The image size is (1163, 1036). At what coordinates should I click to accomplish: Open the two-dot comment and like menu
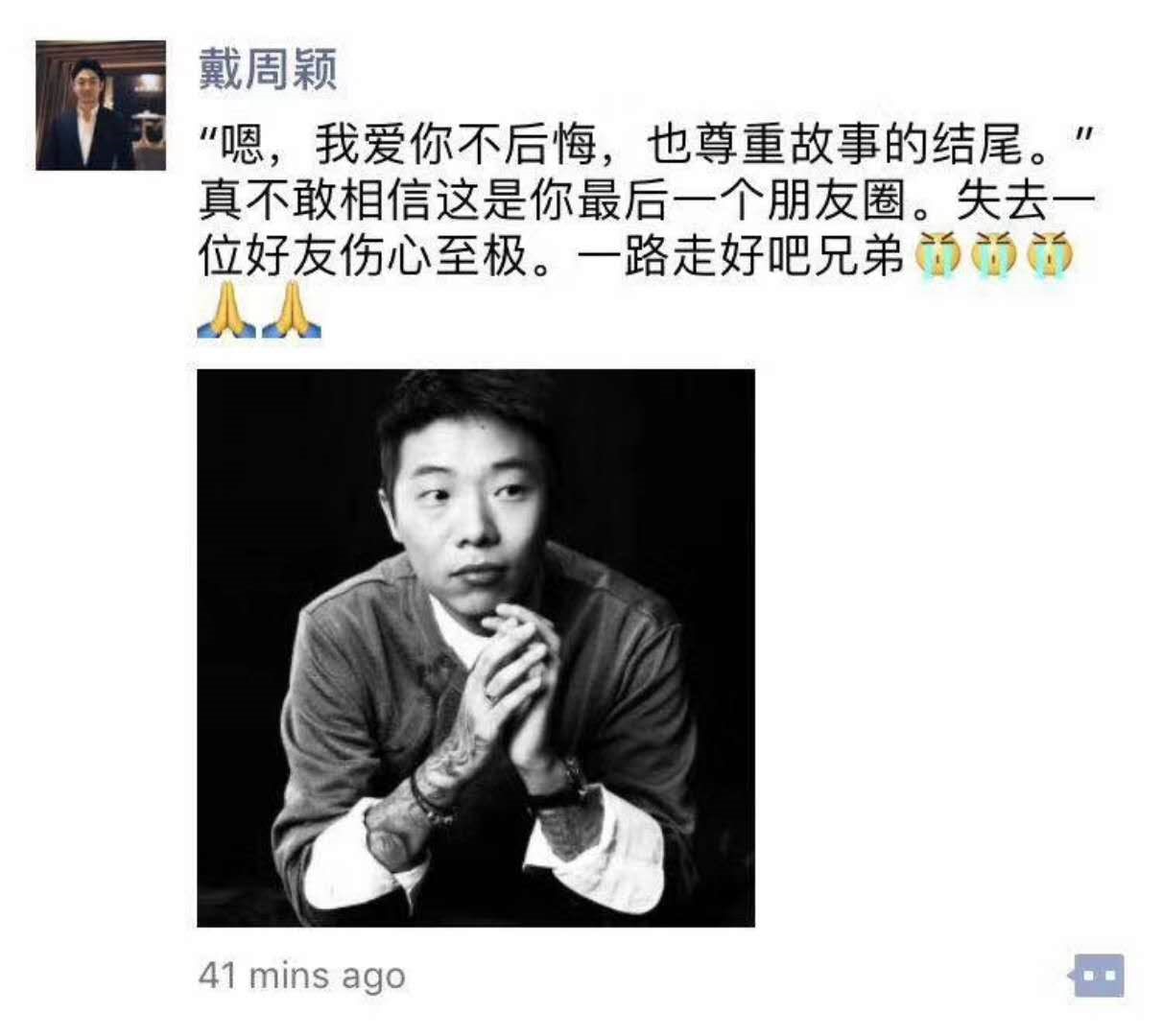[x=1097, y=977]
